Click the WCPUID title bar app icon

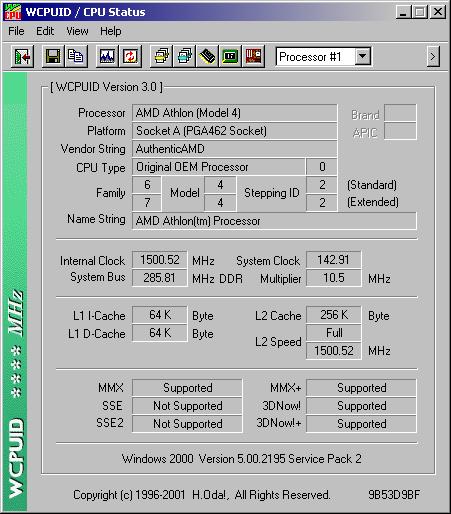[x=13, y=12]
